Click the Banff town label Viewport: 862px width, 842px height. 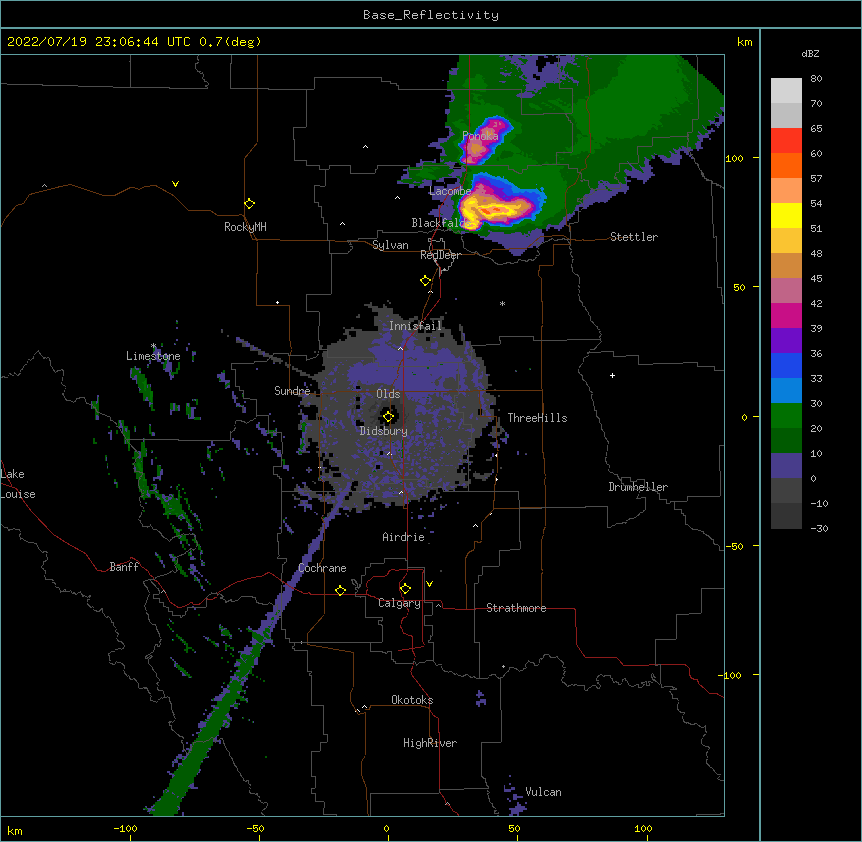click(x=124, y=567)
